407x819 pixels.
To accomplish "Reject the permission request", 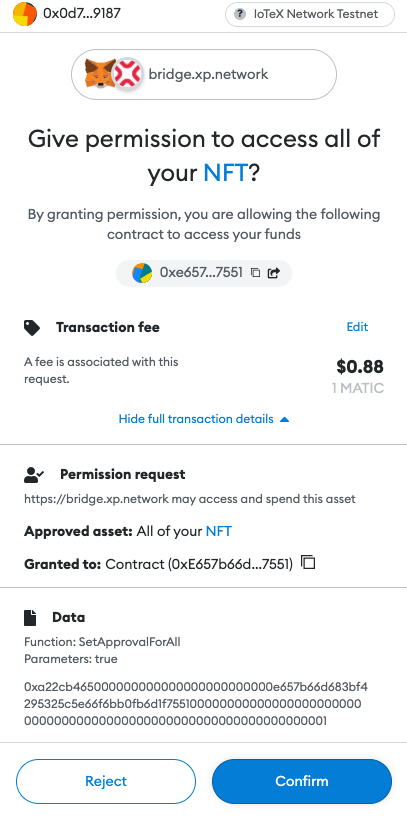I will (106, 781).
